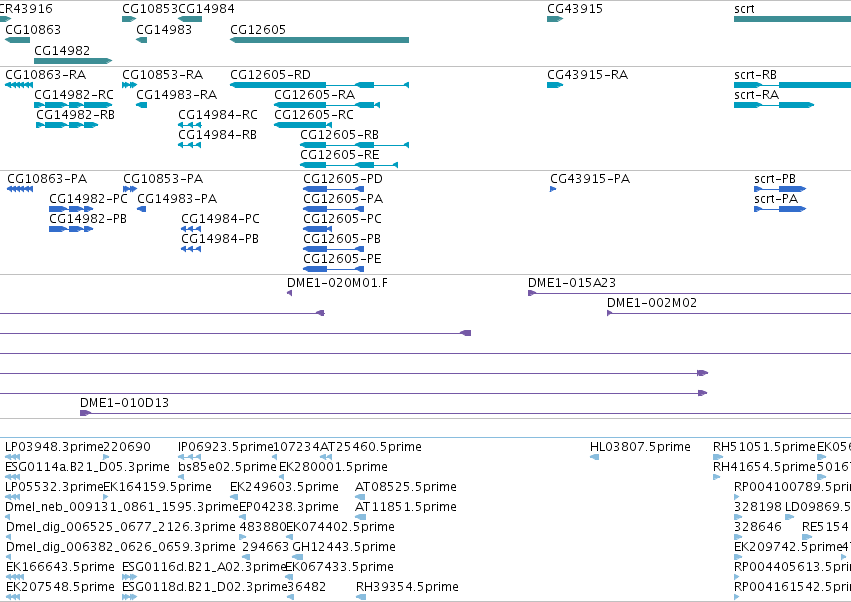The width and height of the screenshot is (851, 602).
Task: Select EST EK249603.5prime
Action: pos(234,497)
